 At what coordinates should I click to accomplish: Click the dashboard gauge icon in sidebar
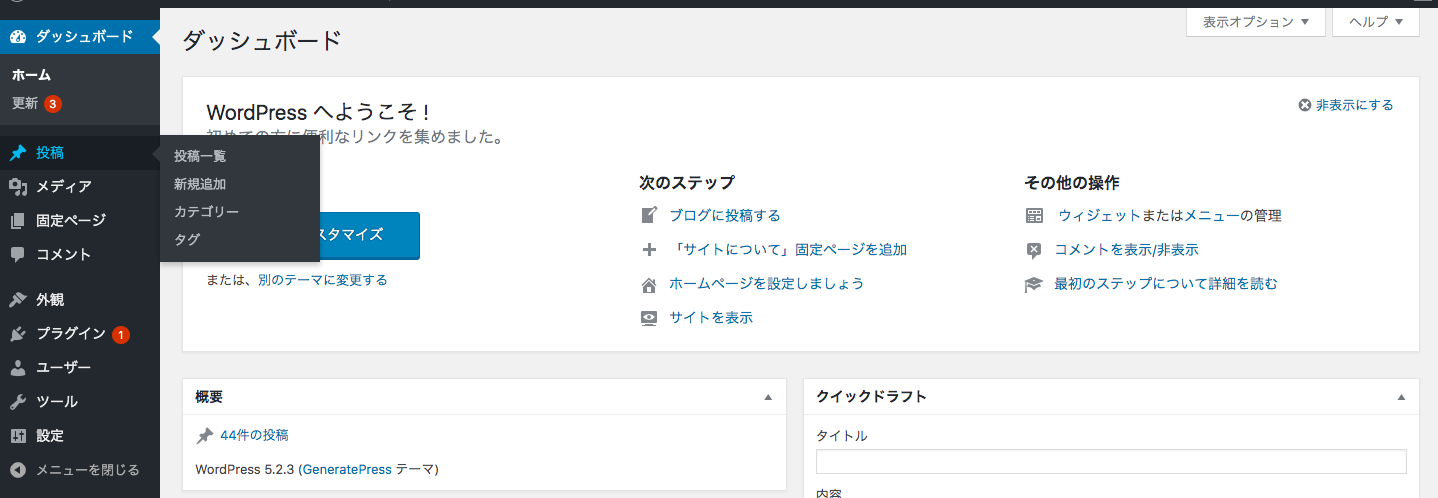pos(18,37)
